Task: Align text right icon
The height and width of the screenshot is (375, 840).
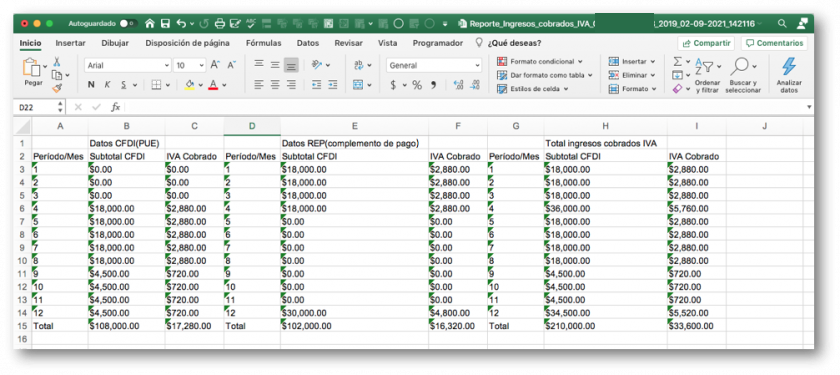Action: pos(291,85)
